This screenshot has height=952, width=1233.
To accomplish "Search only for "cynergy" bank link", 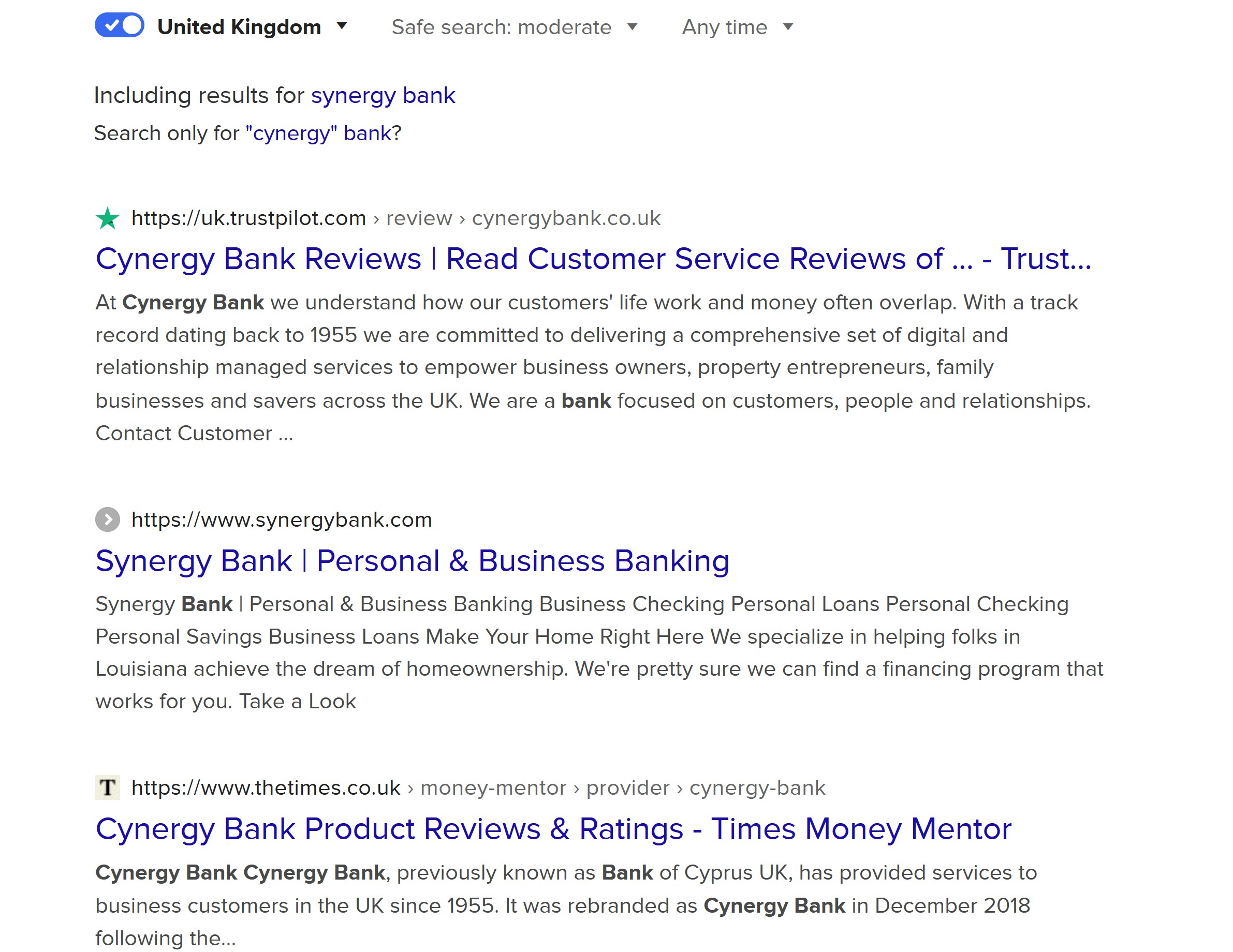I will tap(318, 133).
